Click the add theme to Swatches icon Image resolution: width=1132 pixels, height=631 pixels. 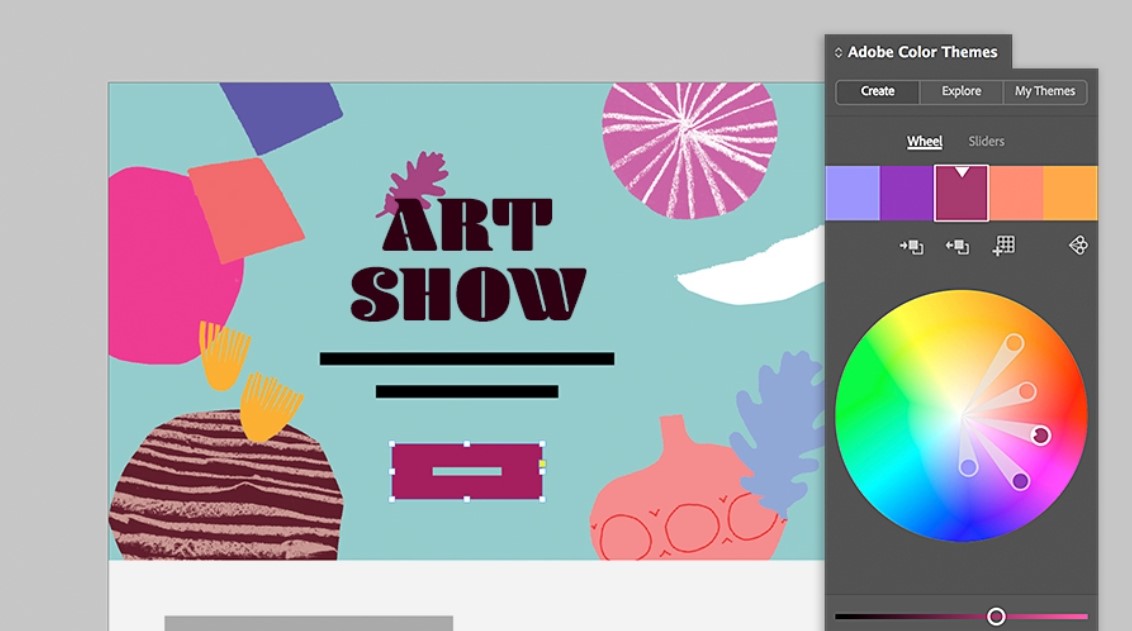(1004, 245)
